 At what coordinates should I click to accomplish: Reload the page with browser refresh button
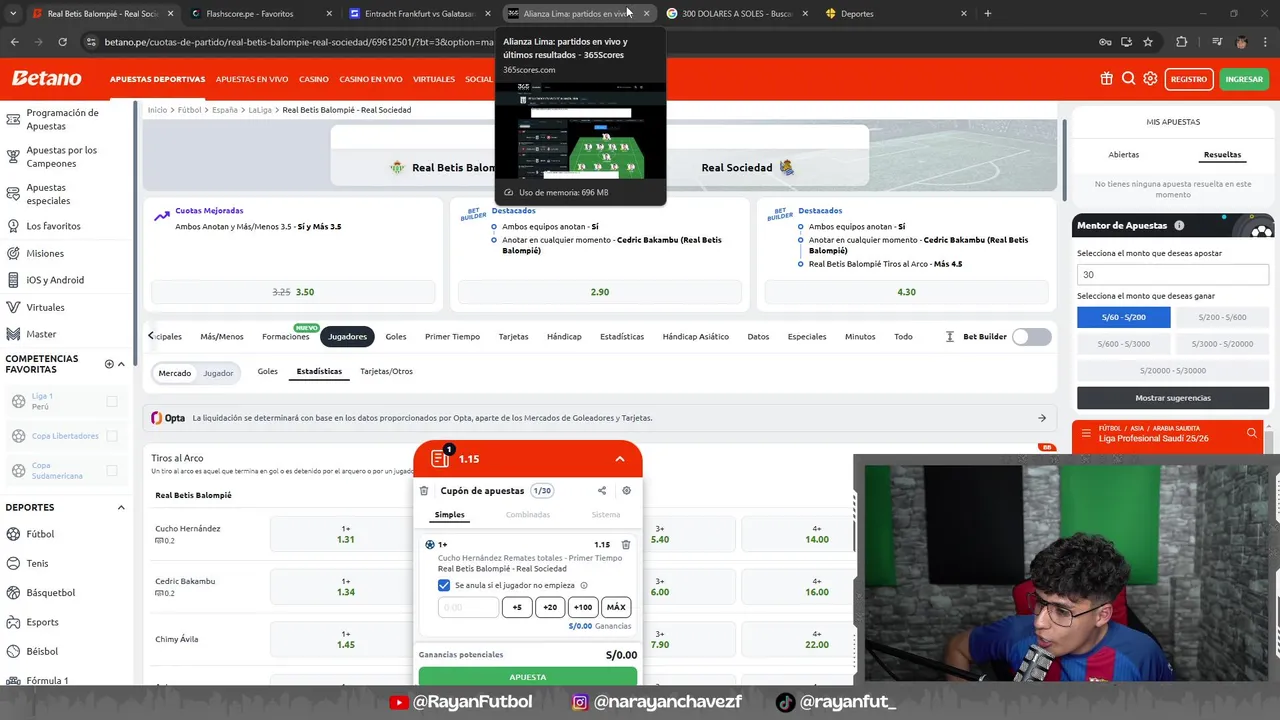pos(62,42)
